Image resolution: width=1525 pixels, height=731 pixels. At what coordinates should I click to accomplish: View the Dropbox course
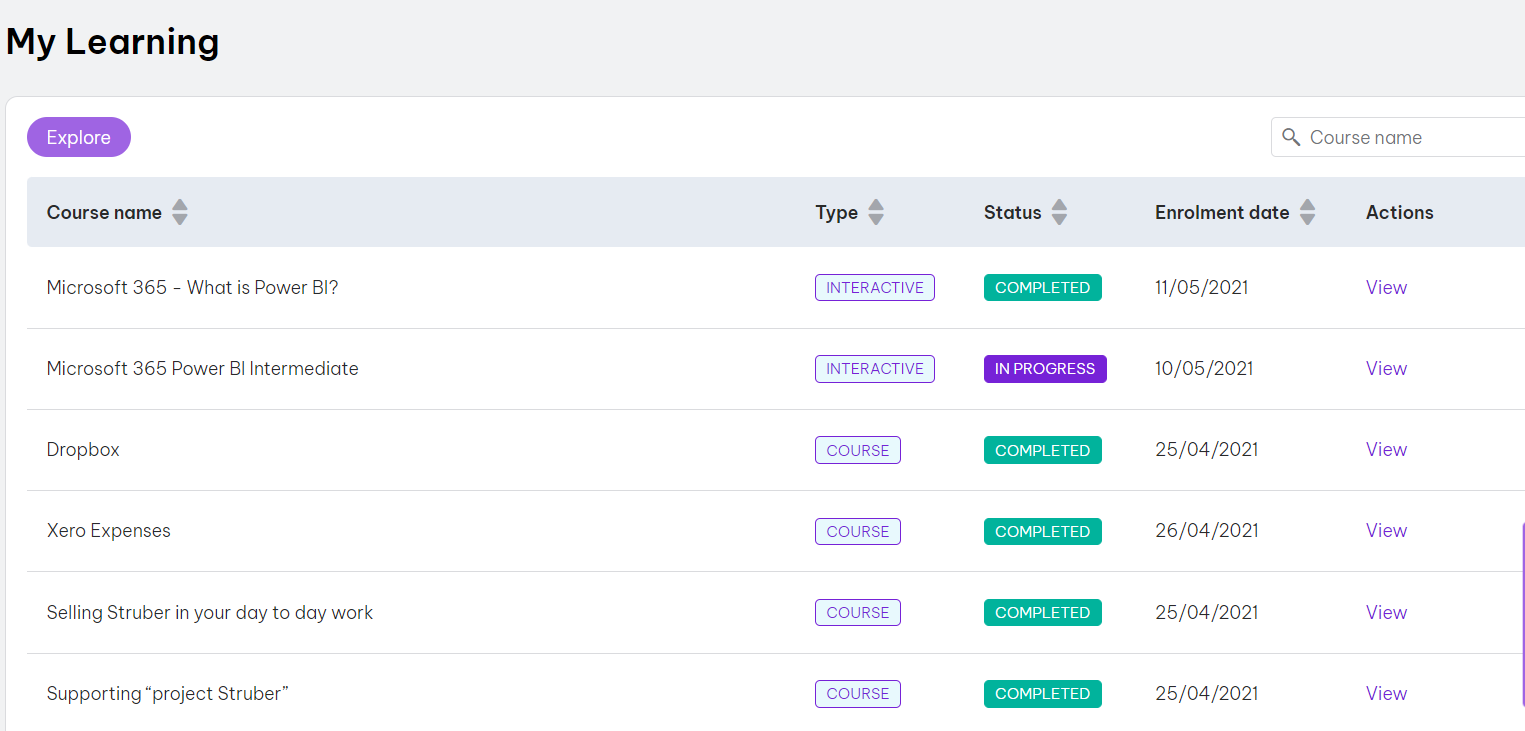pyautogui.click(x=1386, y=449)
